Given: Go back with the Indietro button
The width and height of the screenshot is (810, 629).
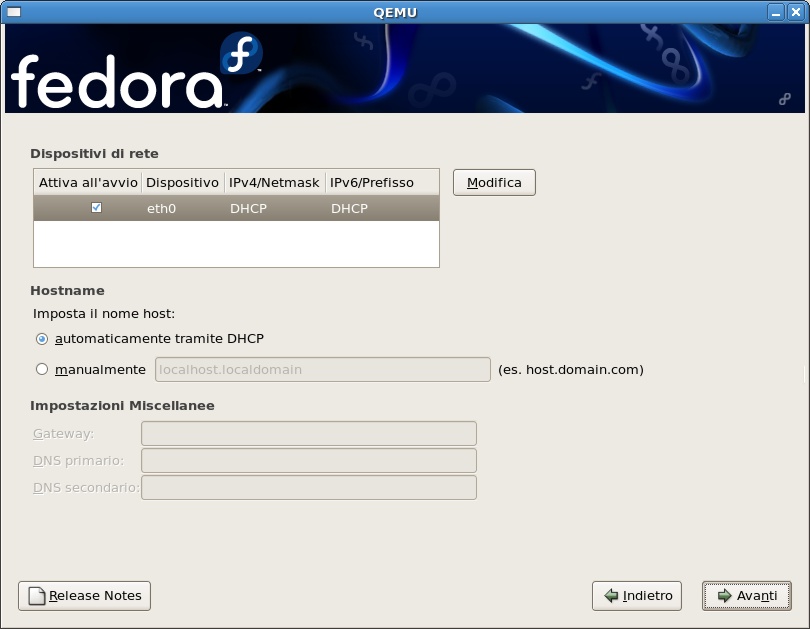Looking at the screenshot, I should 636,595.
